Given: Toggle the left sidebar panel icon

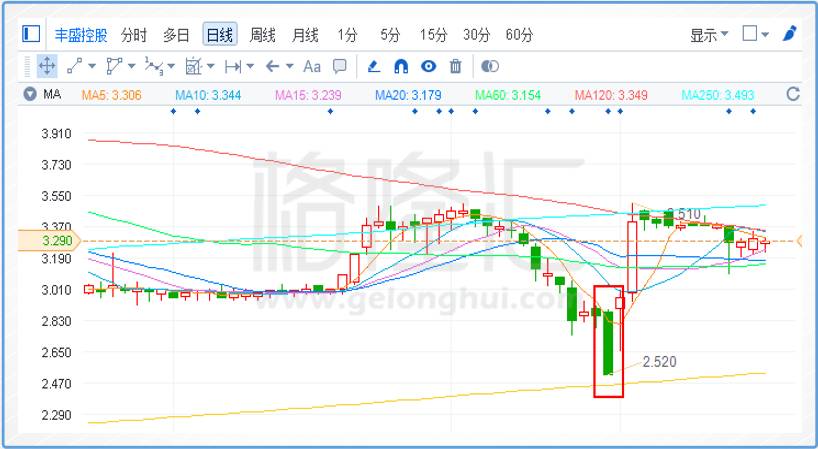Looking at the screenshot, I should (x=31, y=34).
